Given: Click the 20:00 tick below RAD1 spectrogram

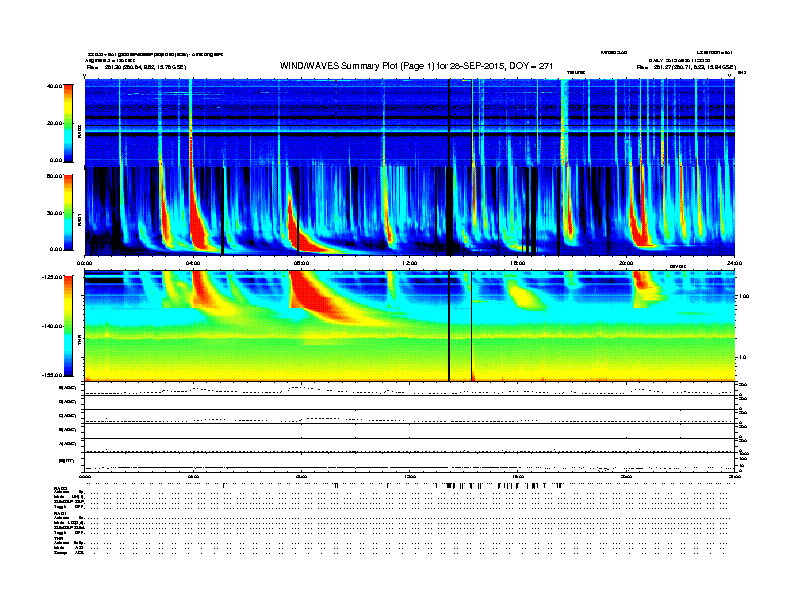Looking at the screenshot, I should 626,263.
